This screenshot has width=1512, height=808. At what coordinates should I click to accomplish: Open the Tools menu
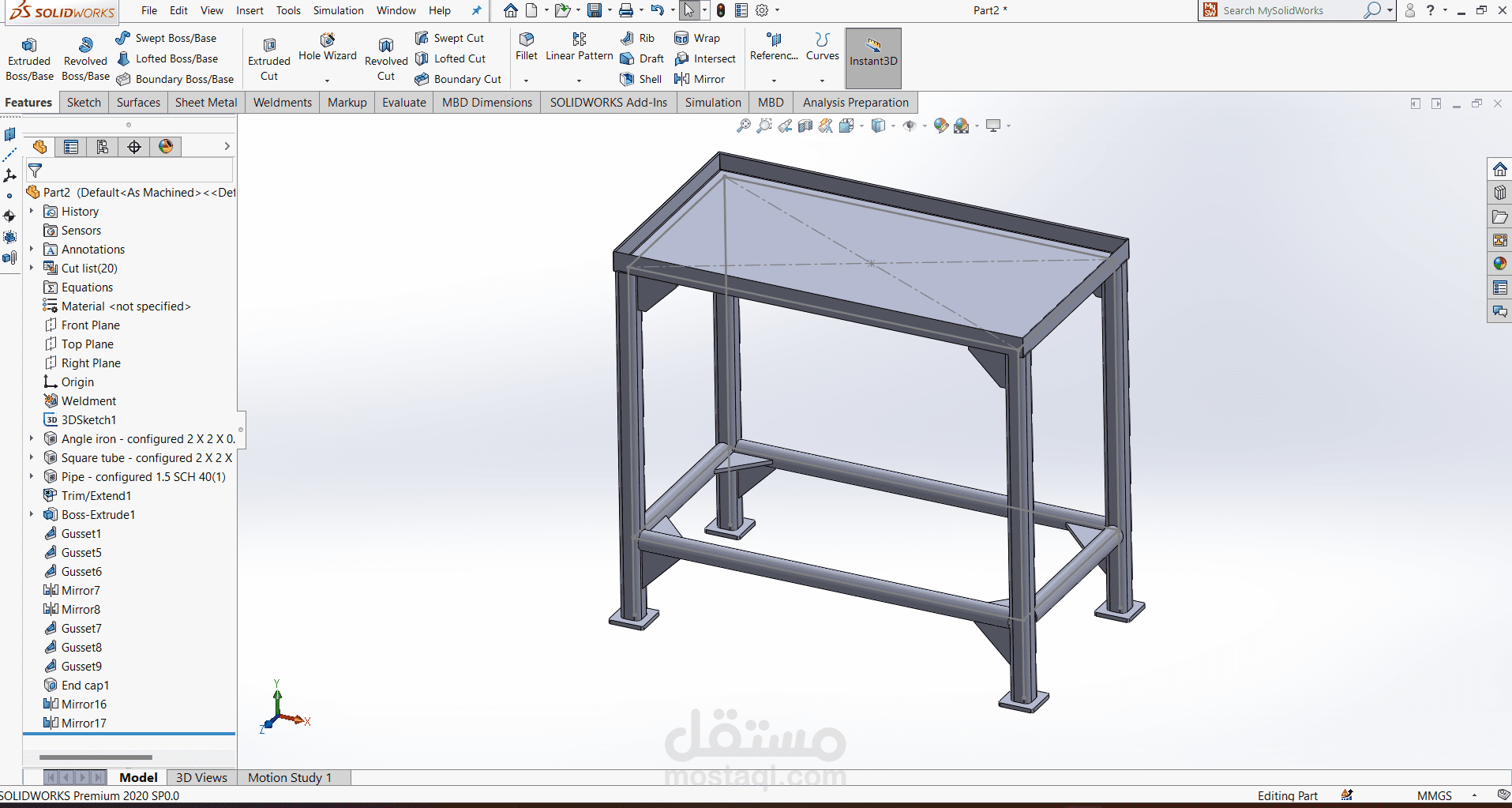[x=288, y=10]
